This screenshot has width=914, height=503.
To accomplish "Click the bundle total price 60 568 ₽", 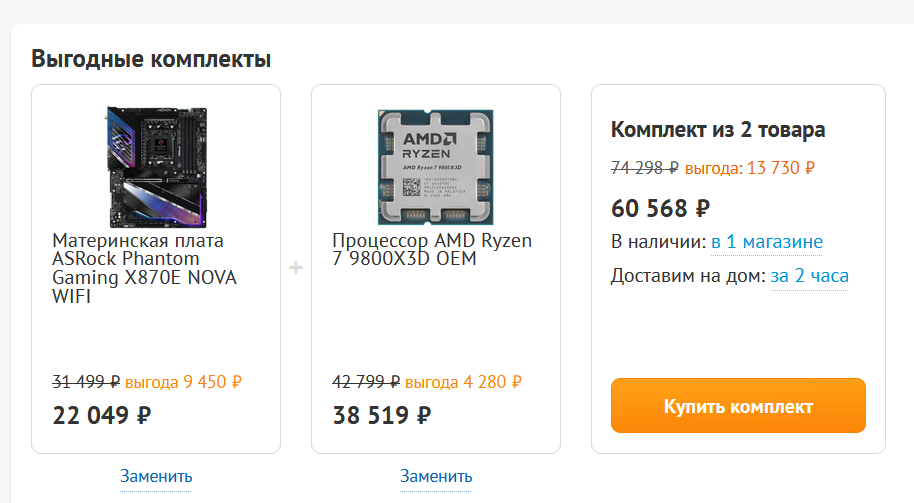I will (660, 208).
